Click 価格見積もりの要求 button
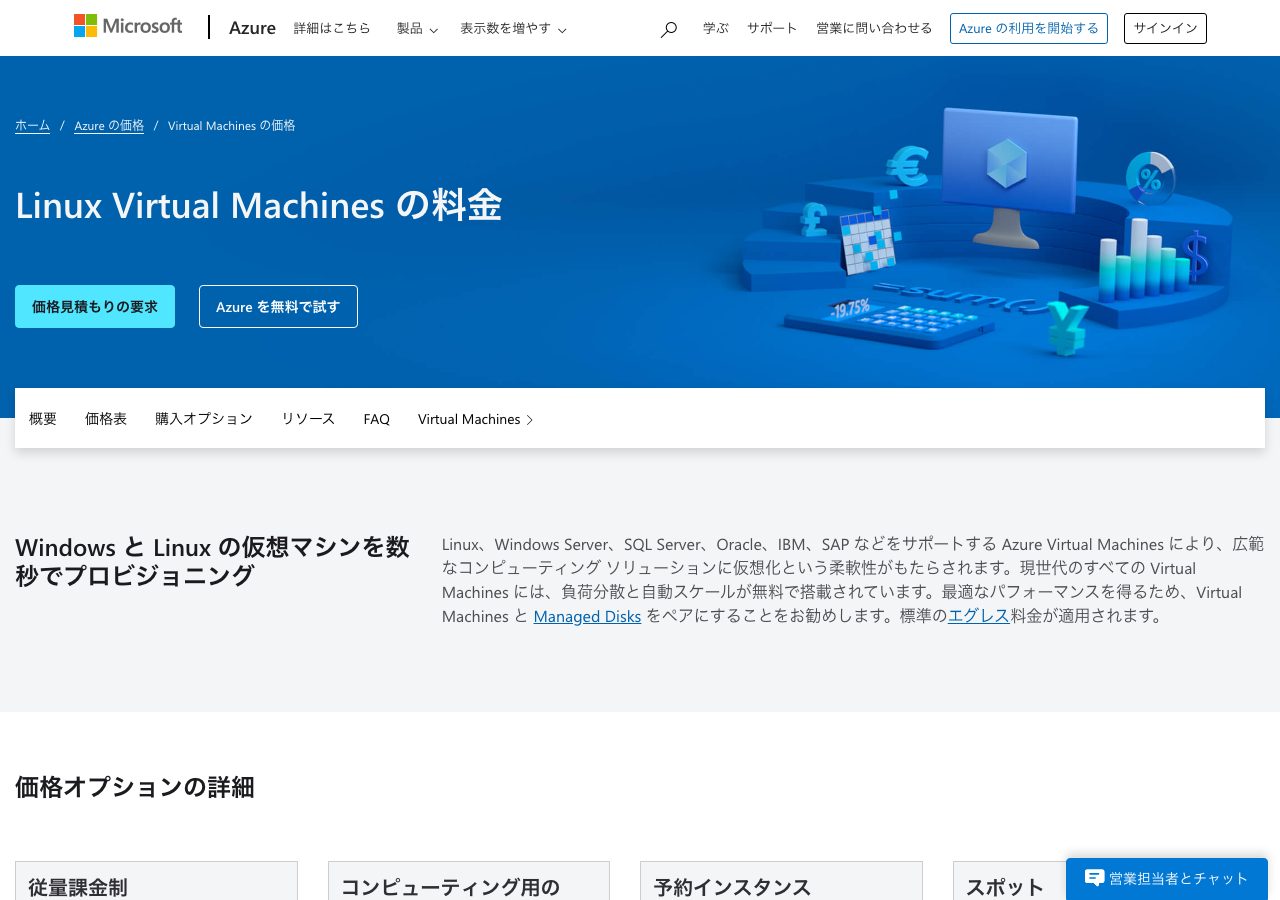Screen dimensions: 1280x900 [95, 306]
